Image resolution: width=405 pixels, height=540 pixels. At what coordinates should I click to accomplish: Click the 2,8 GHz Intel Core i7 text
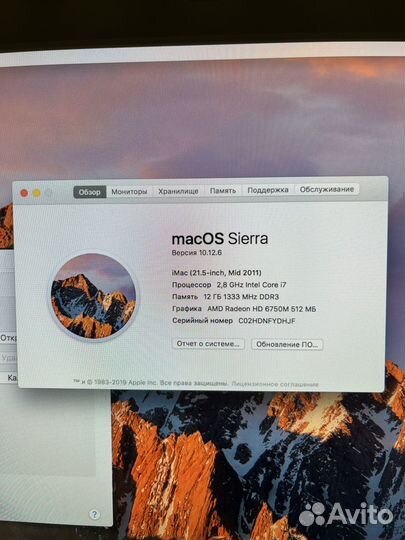tap(251, 285)
